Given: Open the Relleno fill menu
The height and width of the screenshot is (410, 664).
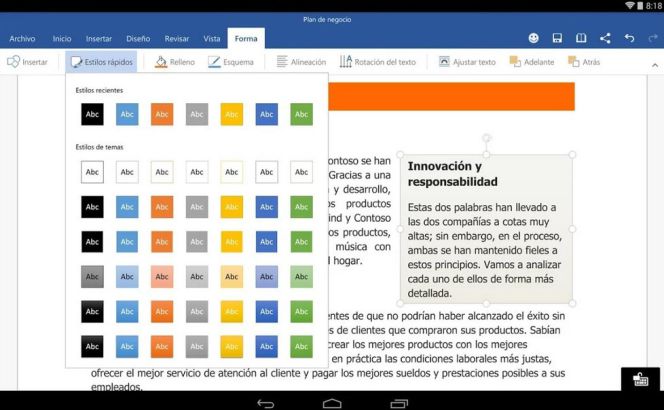Looking at the screenshot, I should [175, 62].
